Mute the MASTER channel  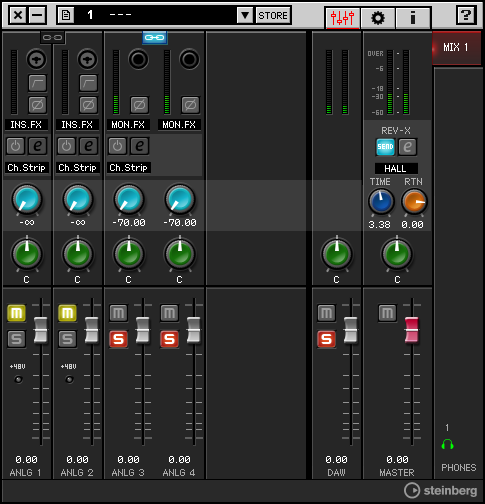[387, 313]
